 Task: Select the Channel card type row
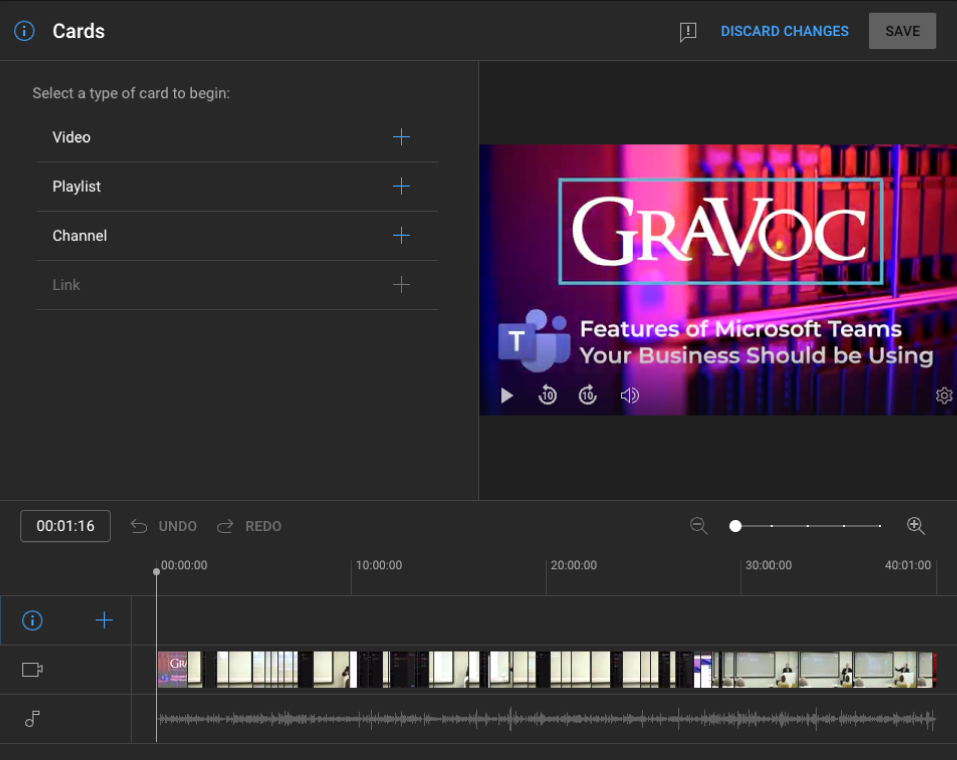click(x=237, y=236)
